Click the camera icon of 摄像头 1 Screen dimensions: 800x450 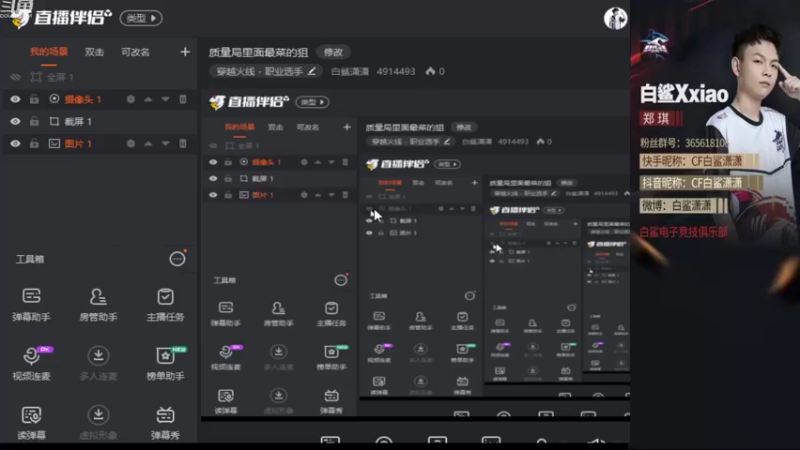click(54, 99)
